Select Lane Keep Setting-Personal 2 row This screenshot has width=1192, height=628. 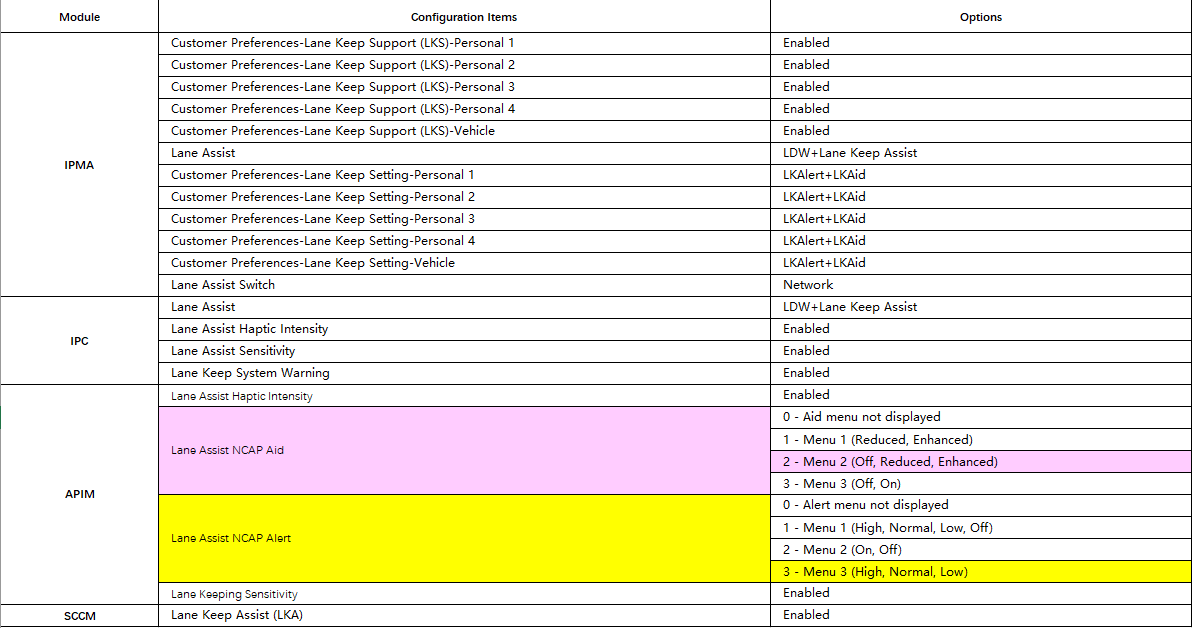click(x=323, y=197)
